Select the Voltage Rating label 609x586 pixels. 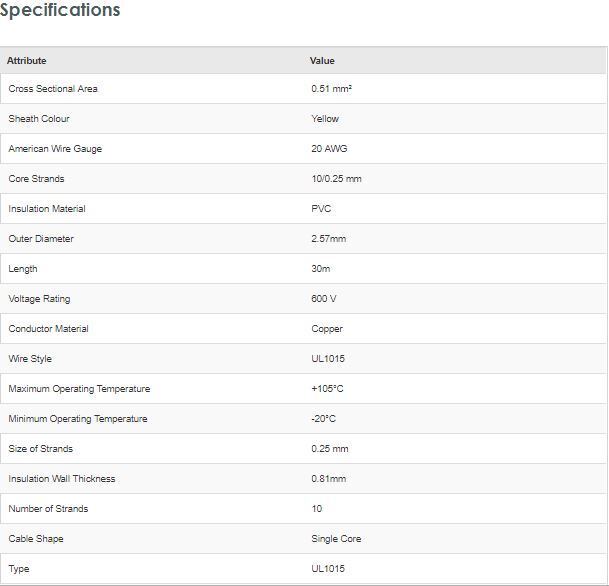(39, 299)
